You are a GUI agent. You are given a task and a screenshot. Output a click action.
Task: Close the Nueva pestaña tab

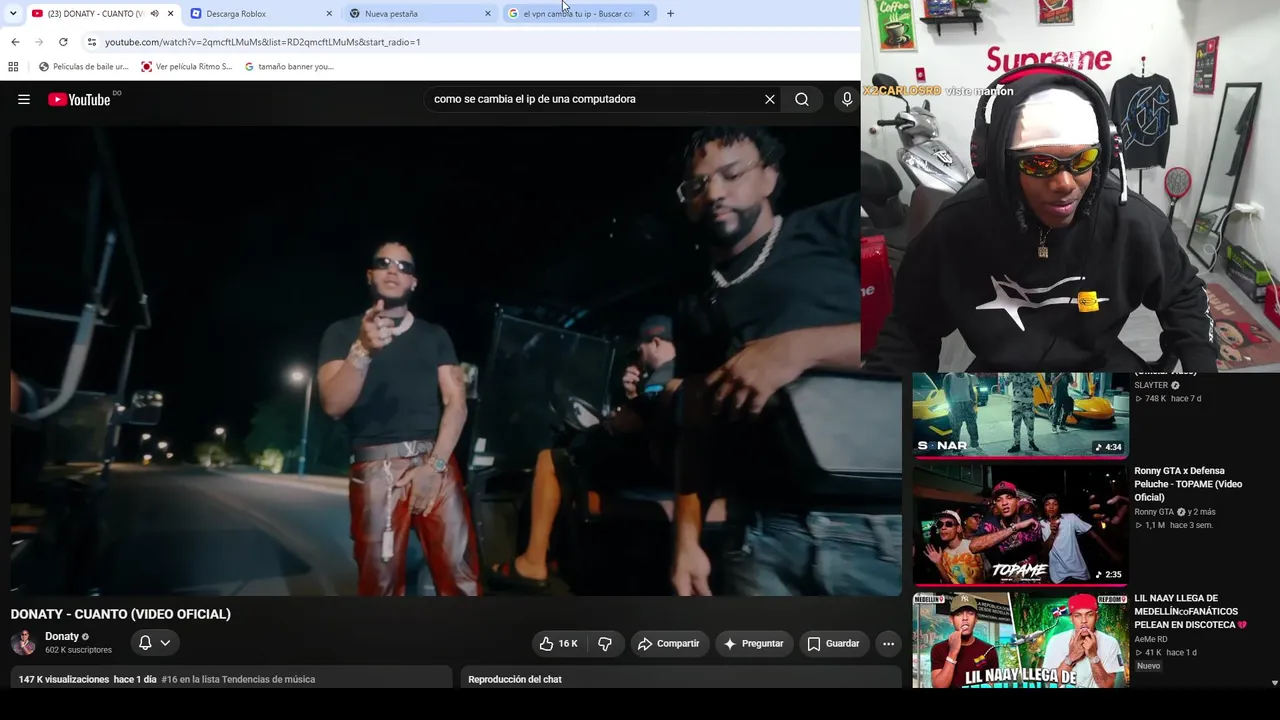click(x=488, y=13)
